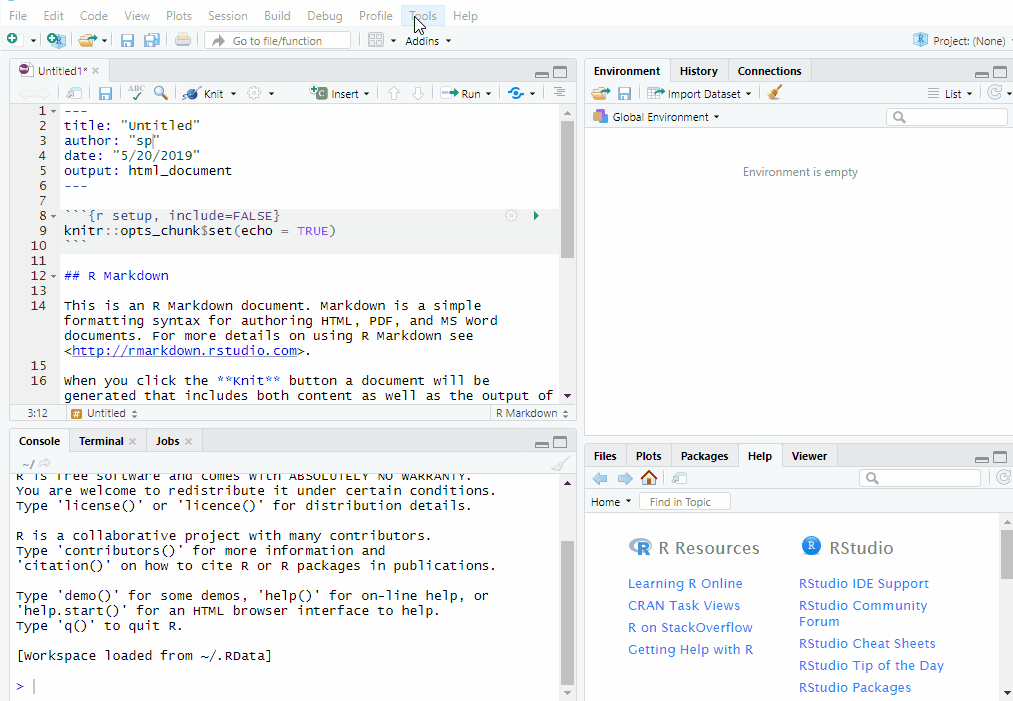Open the CRAN Task Views link
The width and height of the screenshot is (1013, 701).
(684, 605)
